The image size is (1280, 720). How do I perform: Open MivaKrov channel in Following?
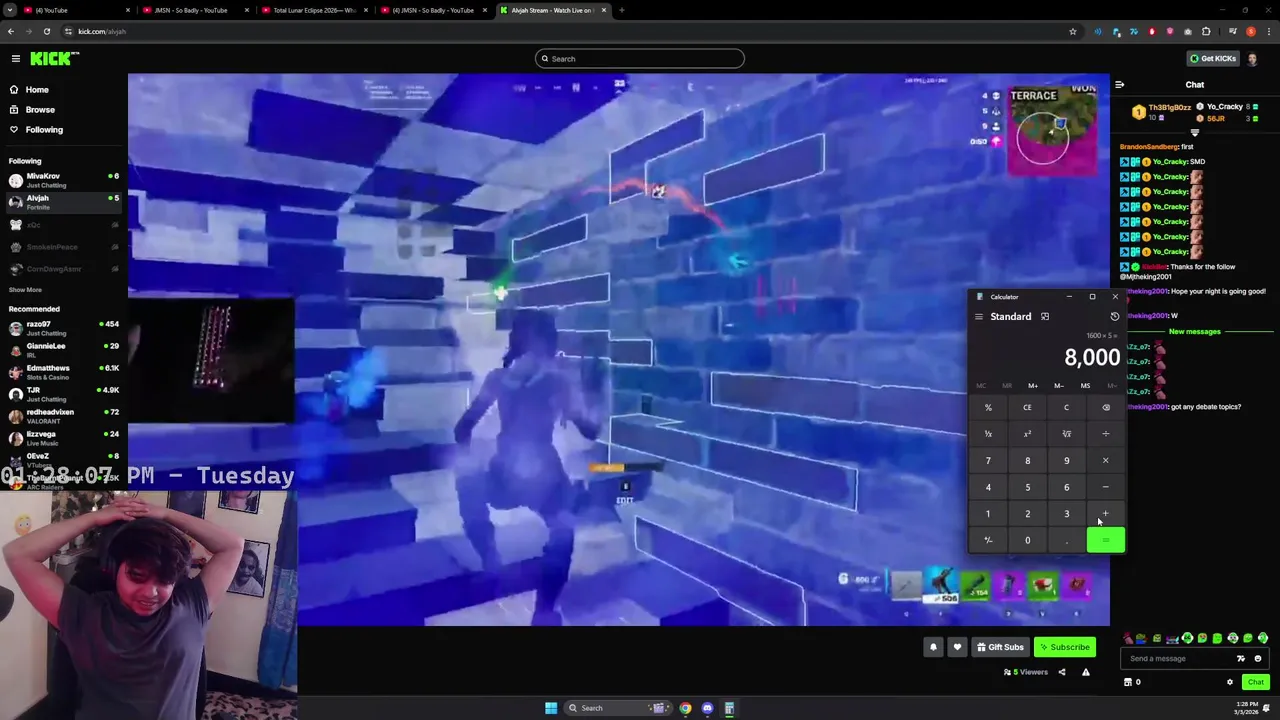62,180
